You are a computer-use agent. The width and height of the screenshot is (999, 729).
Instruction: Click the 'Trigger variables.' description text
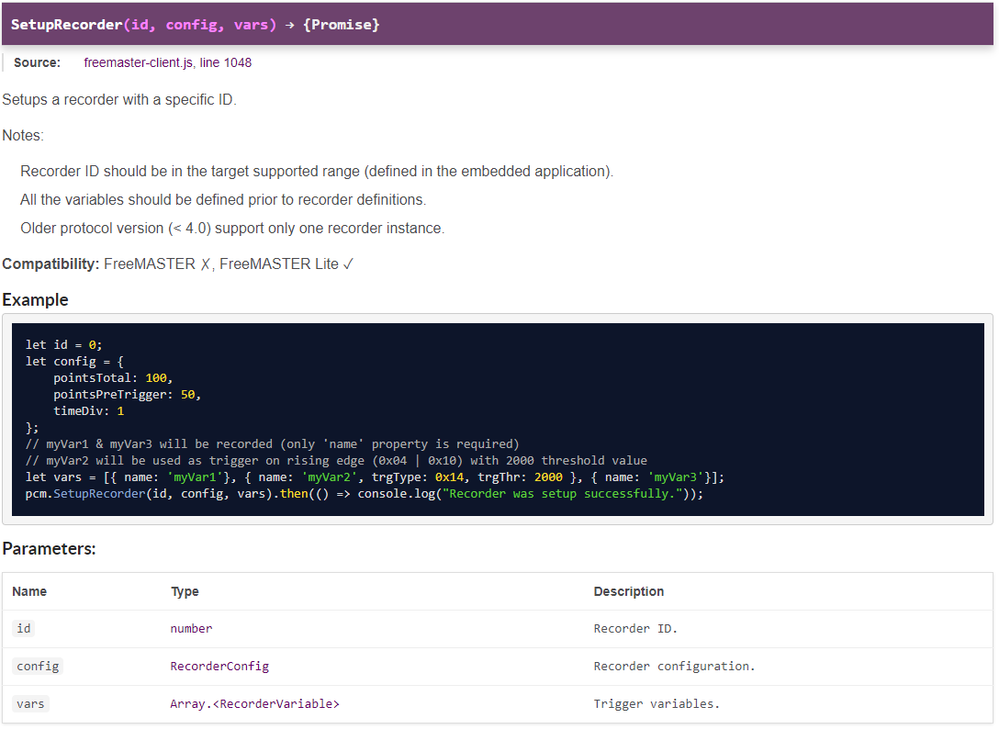(656, 704)
